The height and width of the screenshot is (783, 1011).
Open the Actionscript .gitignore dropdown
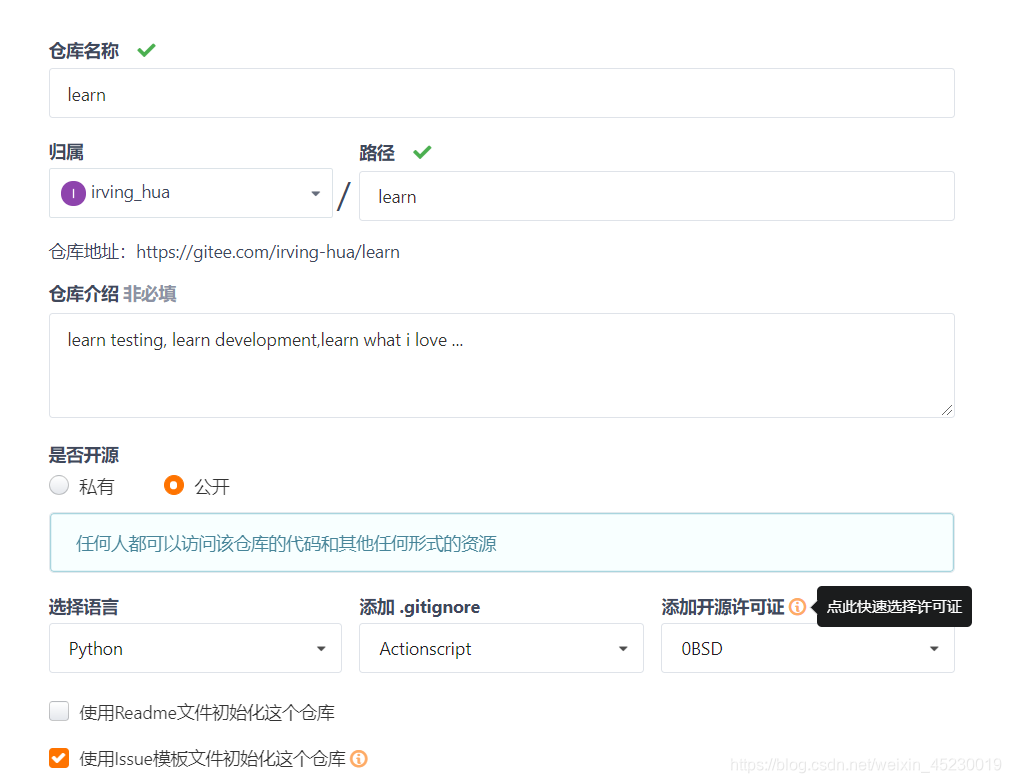501,648
